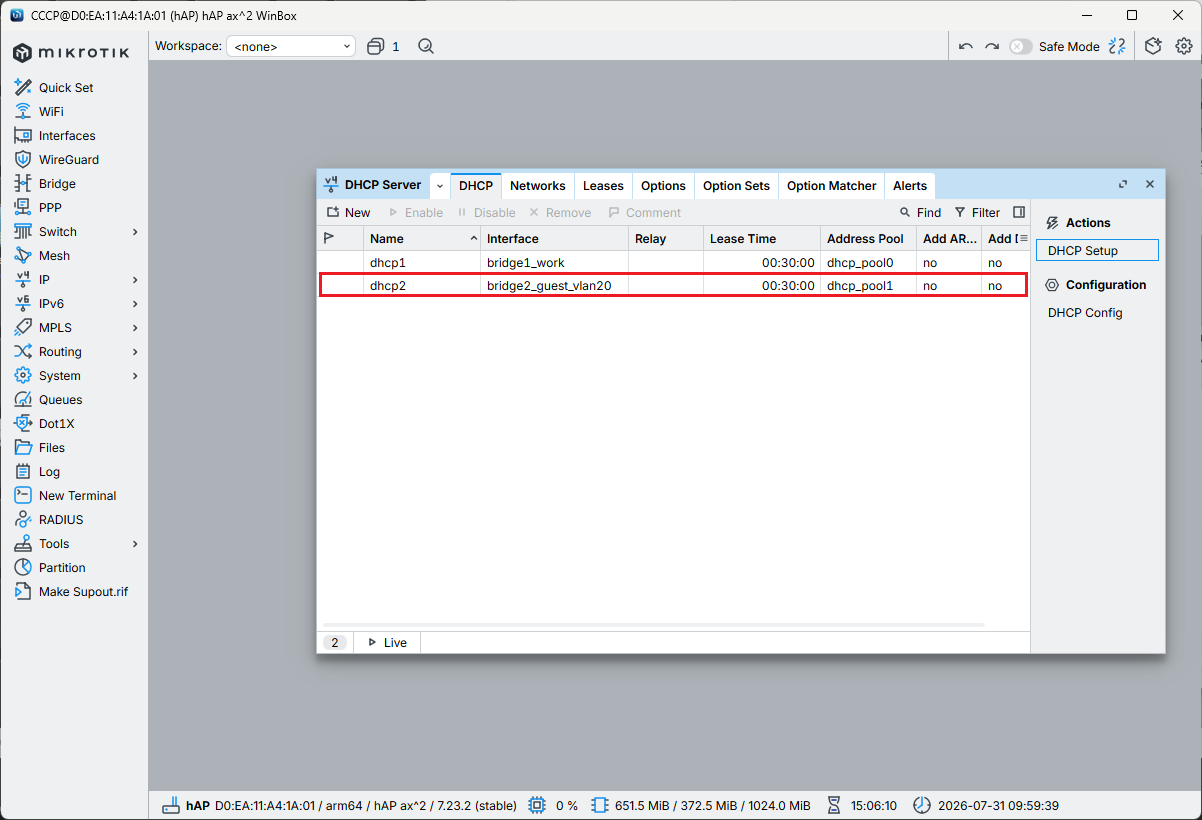1202x820 pixels.
Task: Toggle the column layout icon beside Filter
Action: [x=1019, y=212]
